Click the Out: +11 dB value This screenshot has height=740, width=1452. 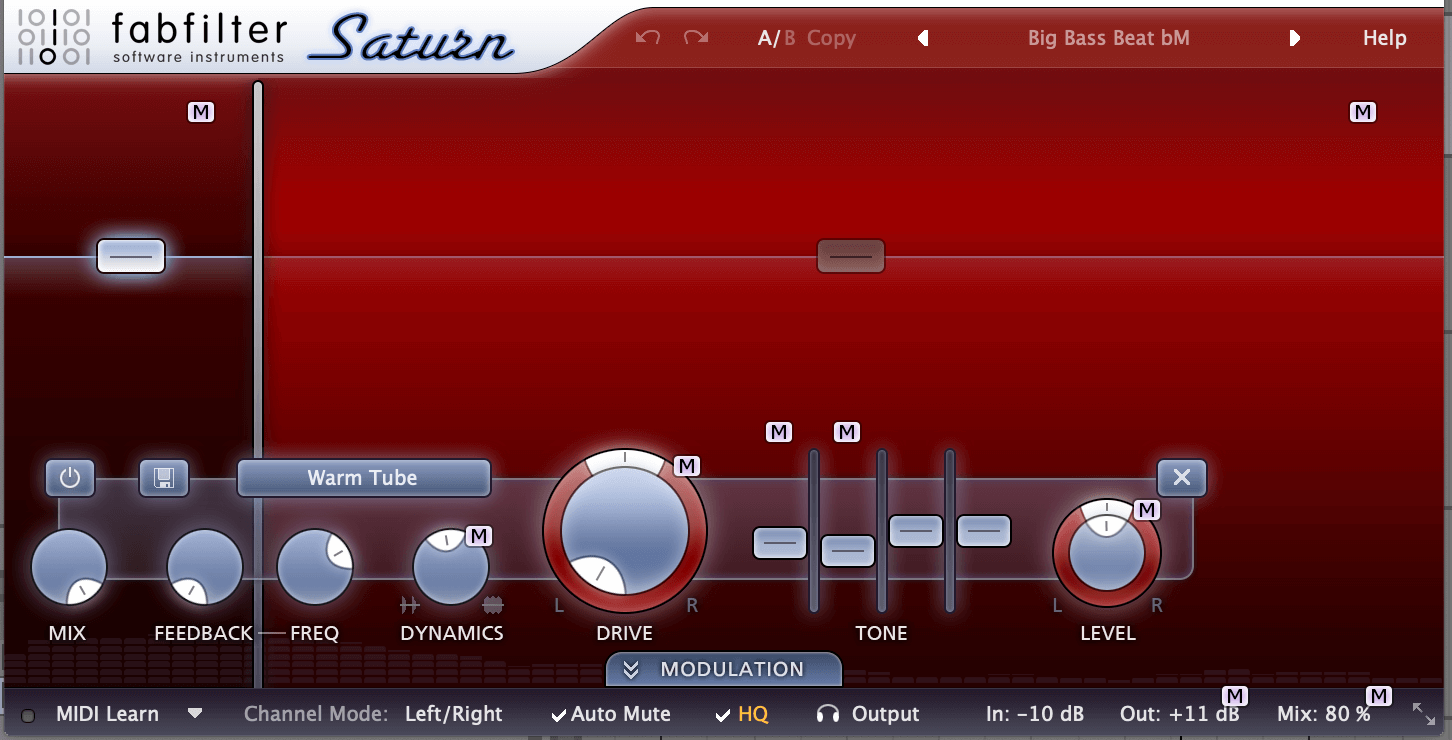pyautogui.click(x=1180, y=714)
